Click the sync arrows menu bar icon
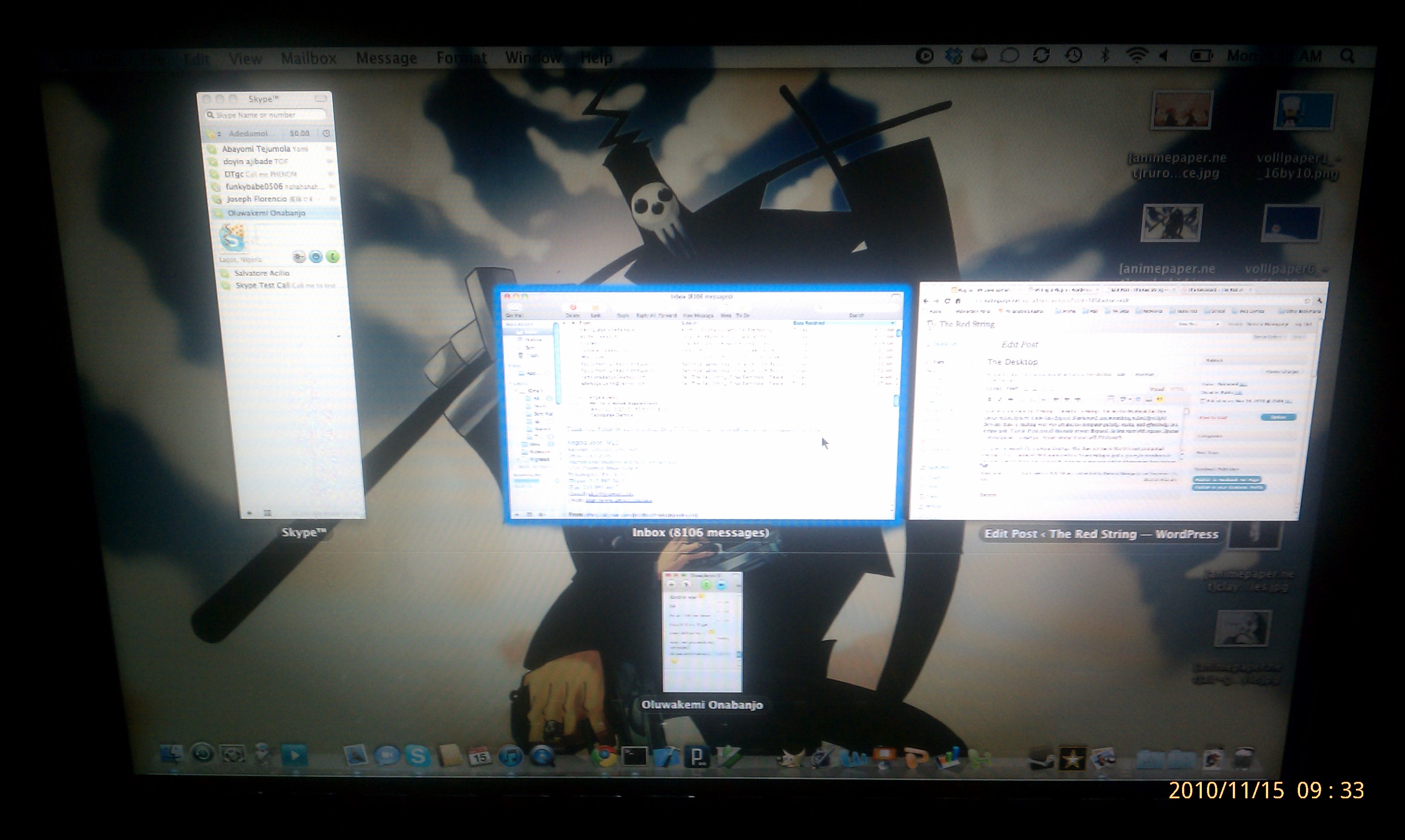The height and width of the screenshot is (840, 1405). [x=1041, y=56]
